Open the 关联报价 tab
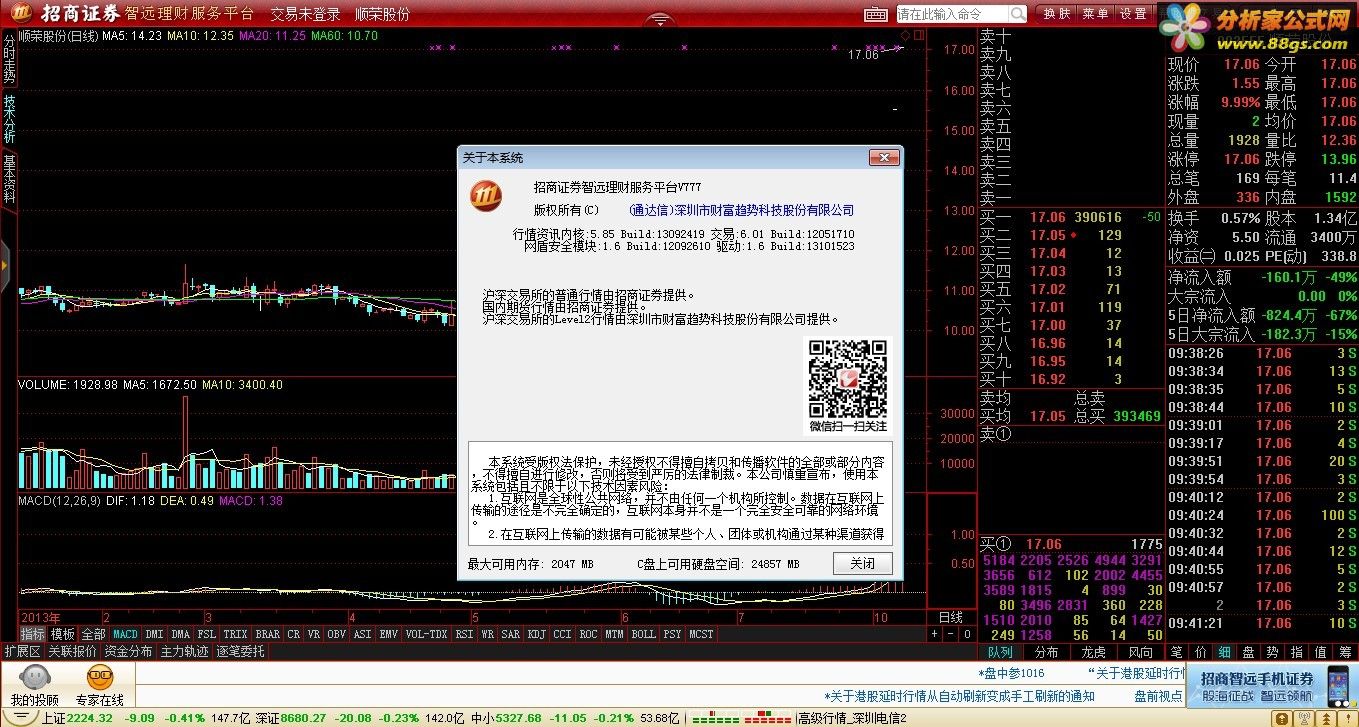This screenshot has width=1359, height=727. point(72,651)
